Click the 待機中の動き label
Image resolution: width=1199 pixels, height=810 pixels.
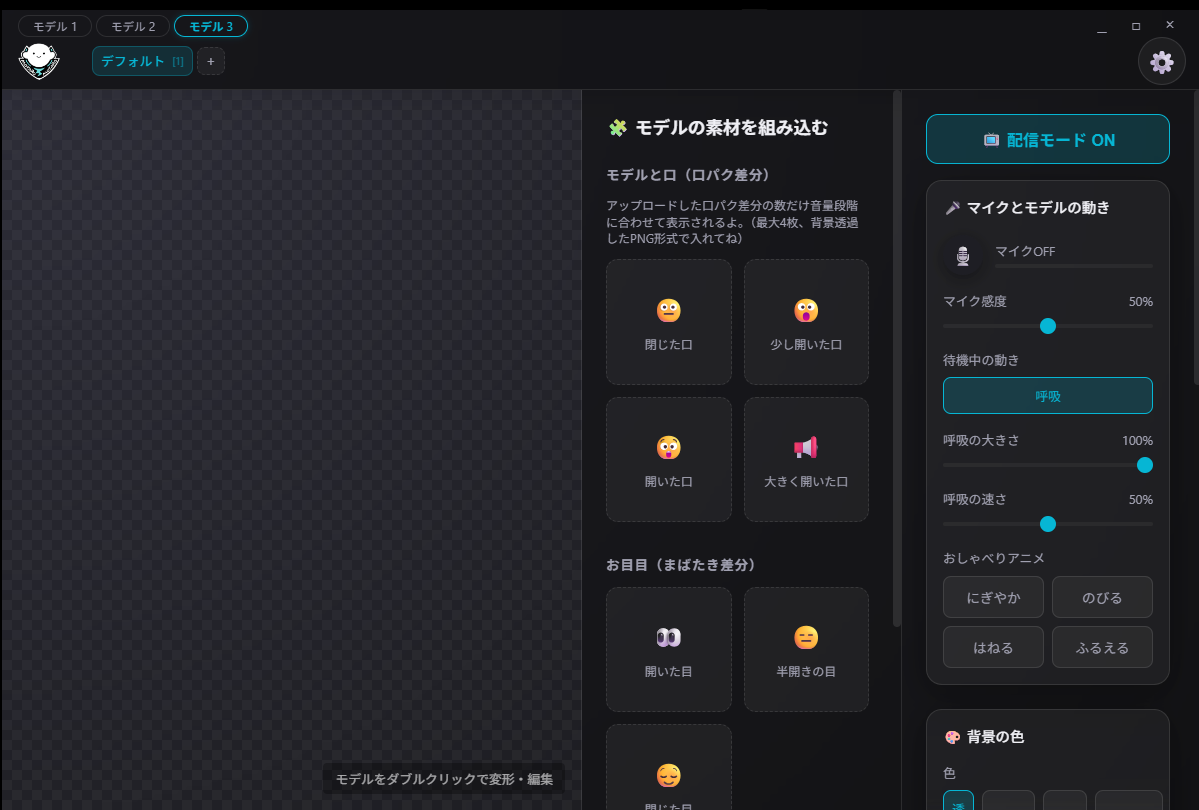pos(981,360)
